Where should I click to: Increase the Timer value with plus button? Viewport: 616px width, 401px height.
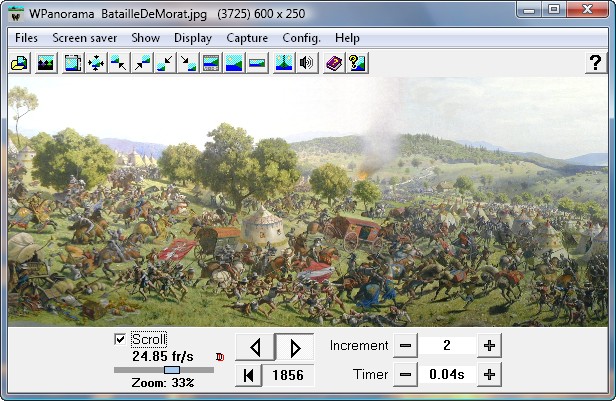[489, 375]
